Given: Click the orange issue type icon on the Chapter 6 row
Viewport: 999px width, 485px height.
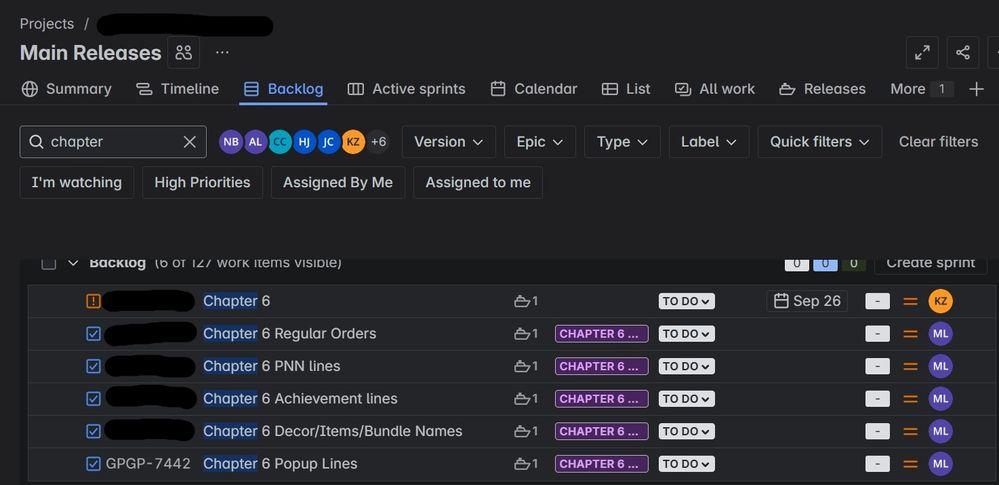Looking at the screenshot, I should pos(93,301).
